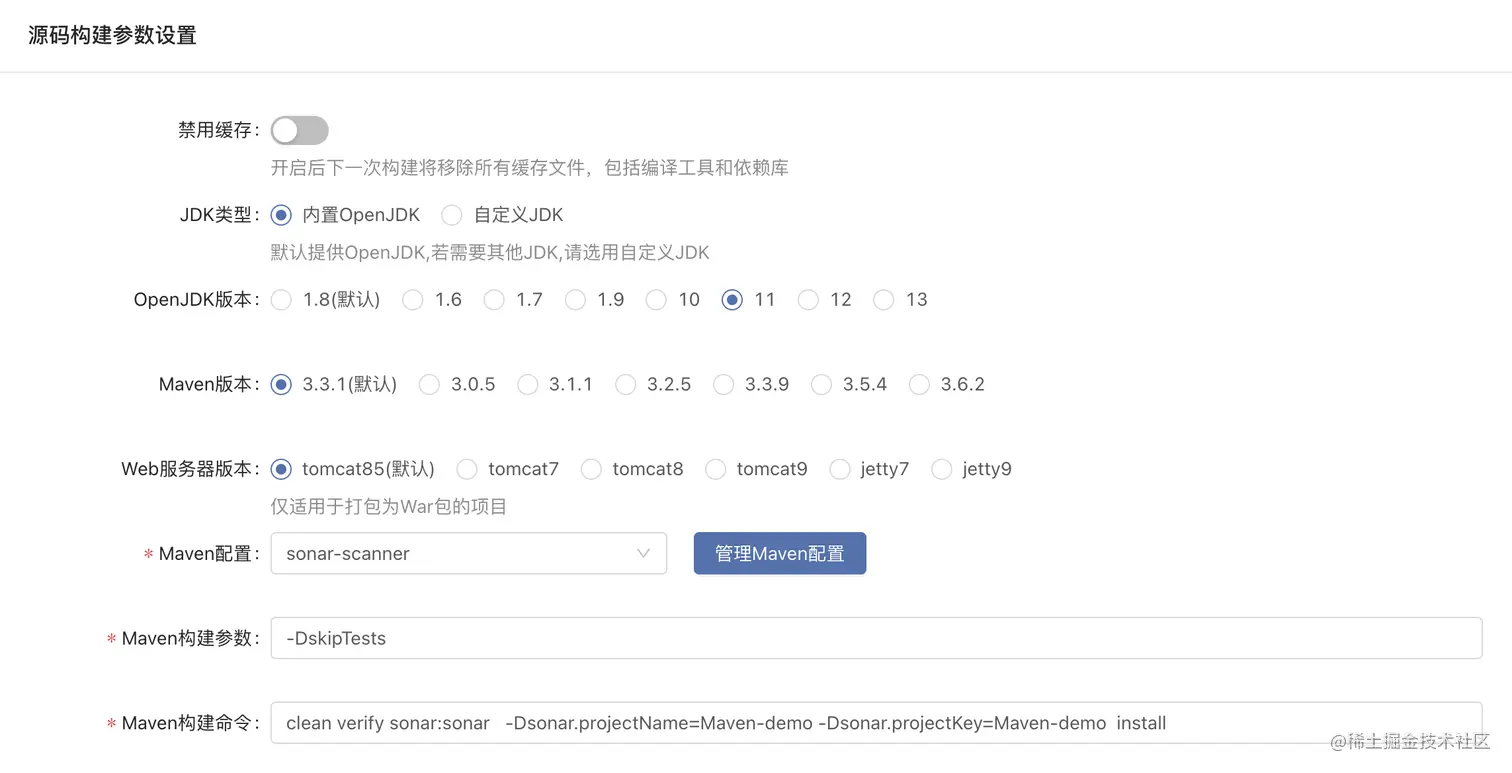Click the 开启后下一次构建 cache hint text

point(530,168)
